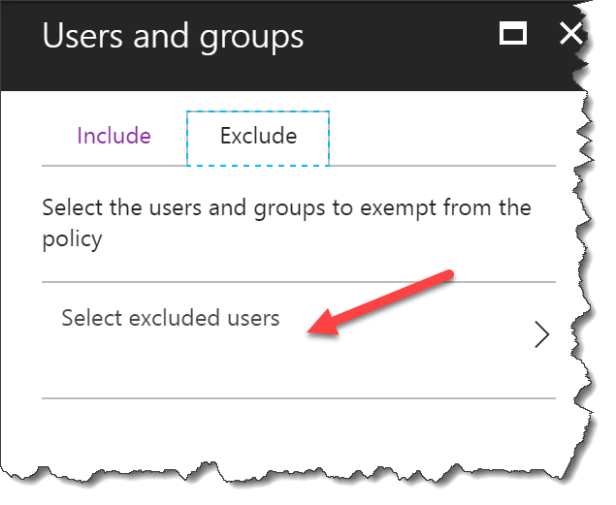Click the exempt from the policy description
Viewport: 616px width, 505px height.
click(x=287, y=223)
